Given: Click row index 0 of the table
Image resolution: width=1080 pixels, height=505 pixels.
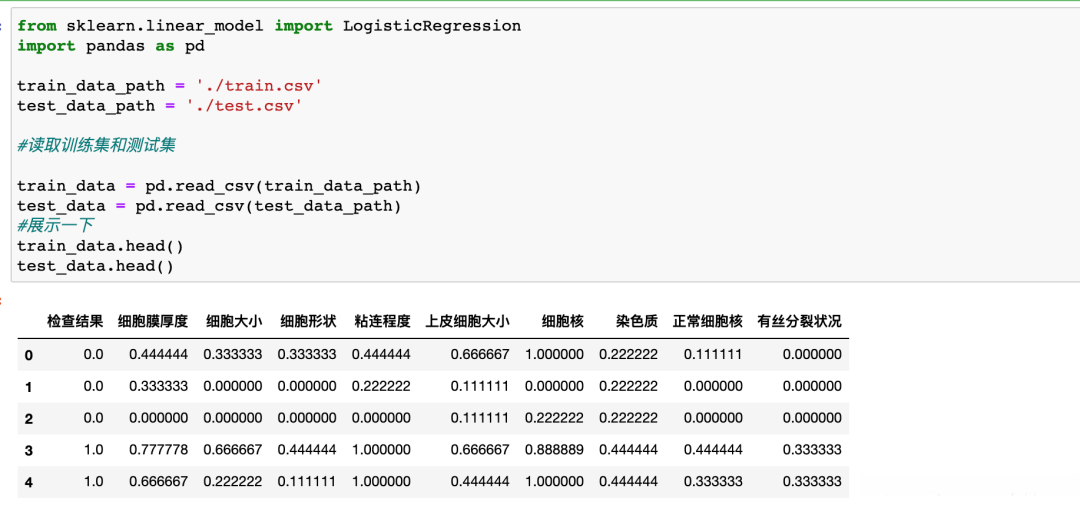Looking at the screenshot, I should (28, 355).
